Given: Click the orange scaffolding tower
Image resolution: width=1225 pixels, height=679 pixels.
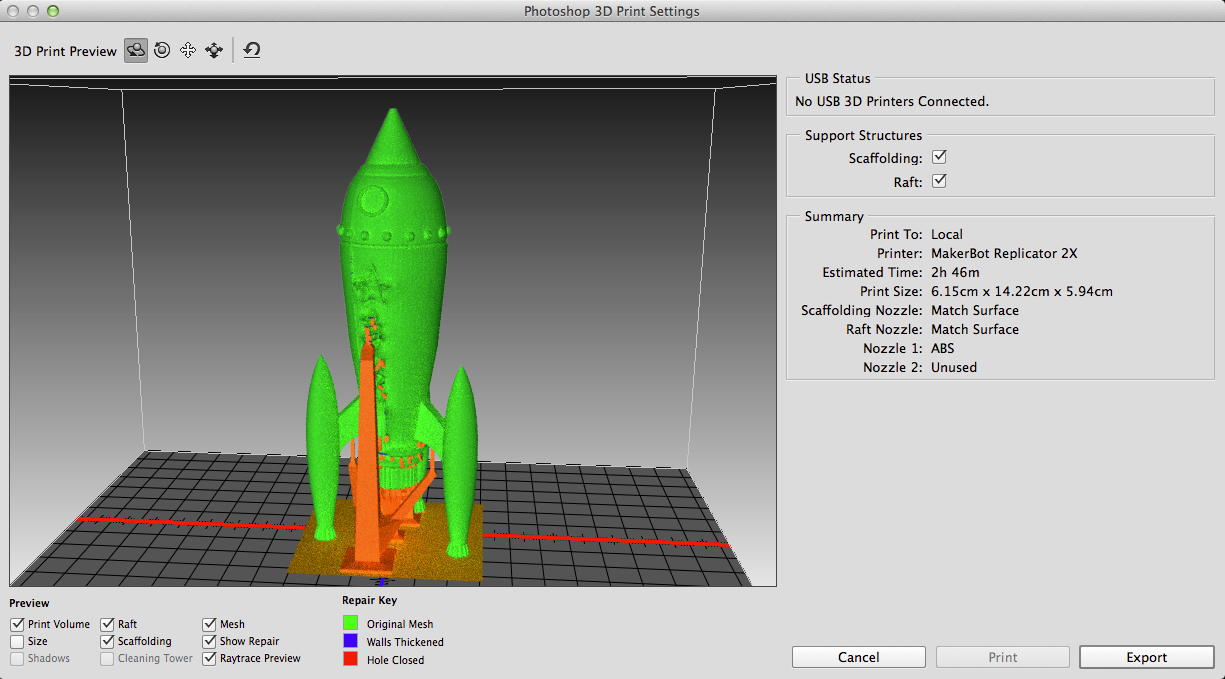Looking at the screenshot, I should pos(368,450).
